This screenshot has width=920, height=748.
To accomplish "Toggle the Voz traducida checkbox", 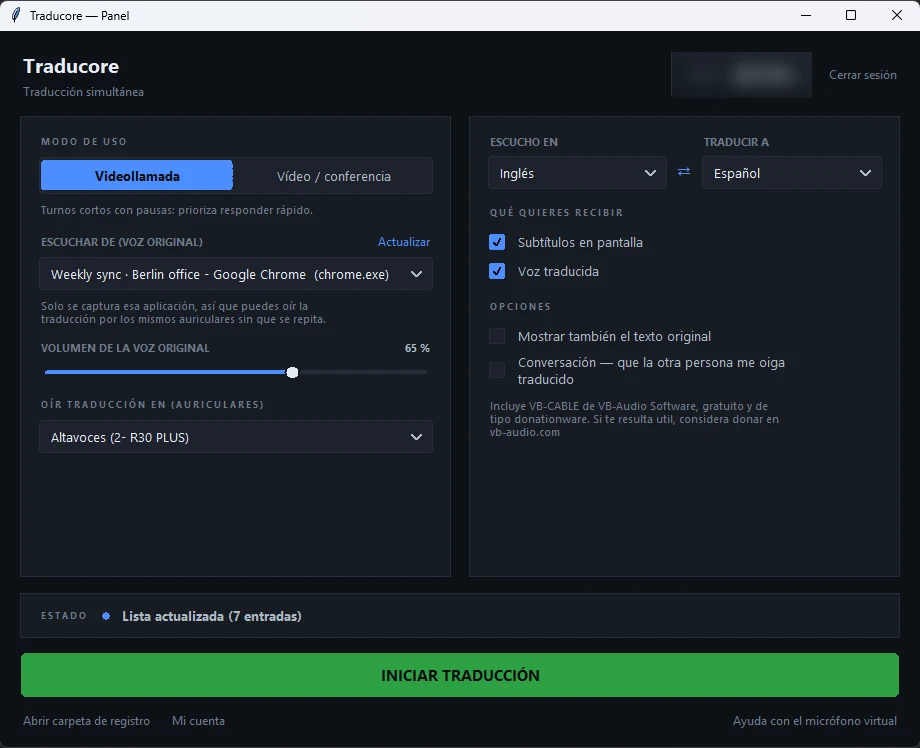I will 497,271.
